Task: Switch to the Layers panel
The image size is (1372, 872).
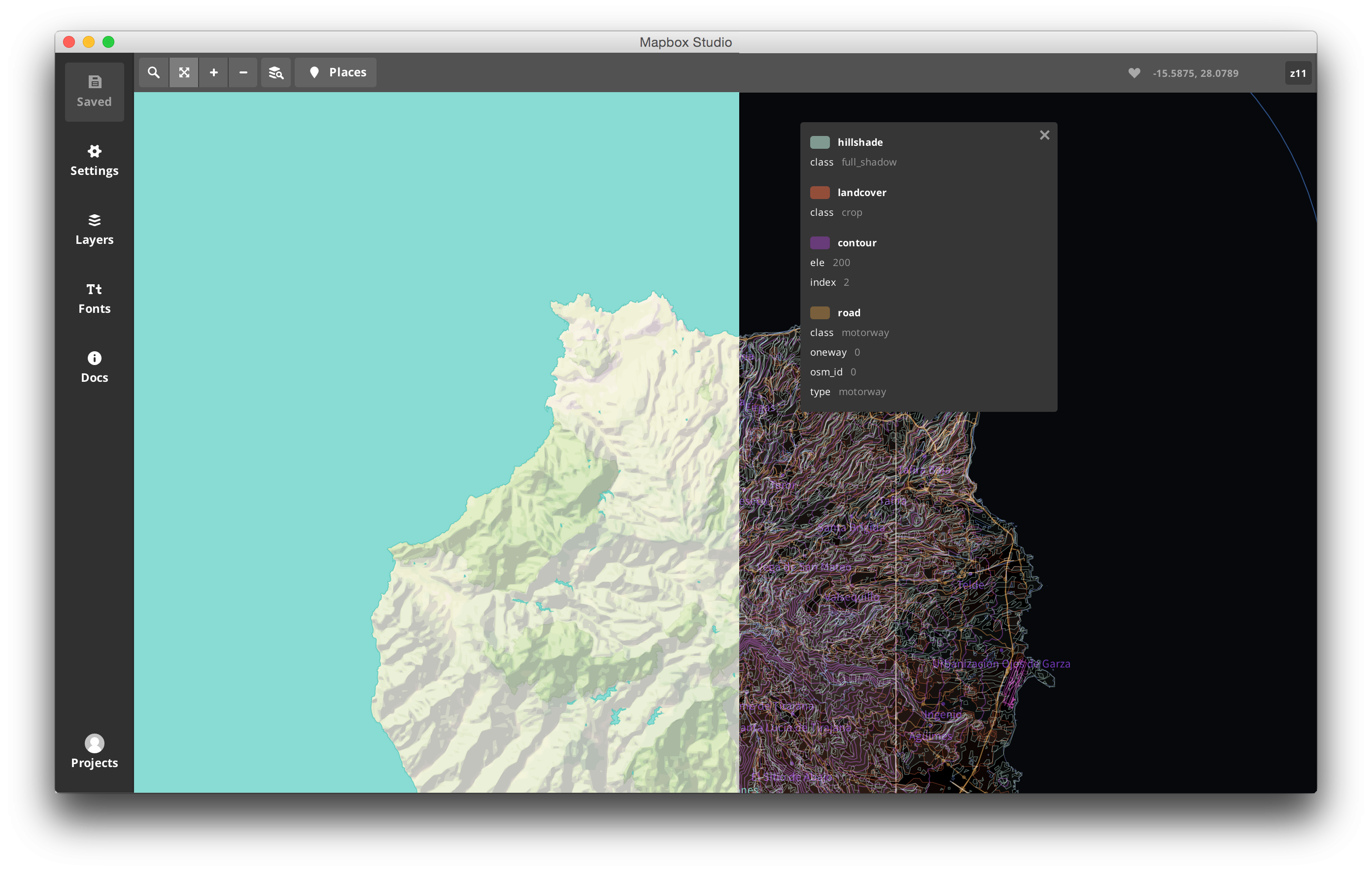Action: point(94,229)
